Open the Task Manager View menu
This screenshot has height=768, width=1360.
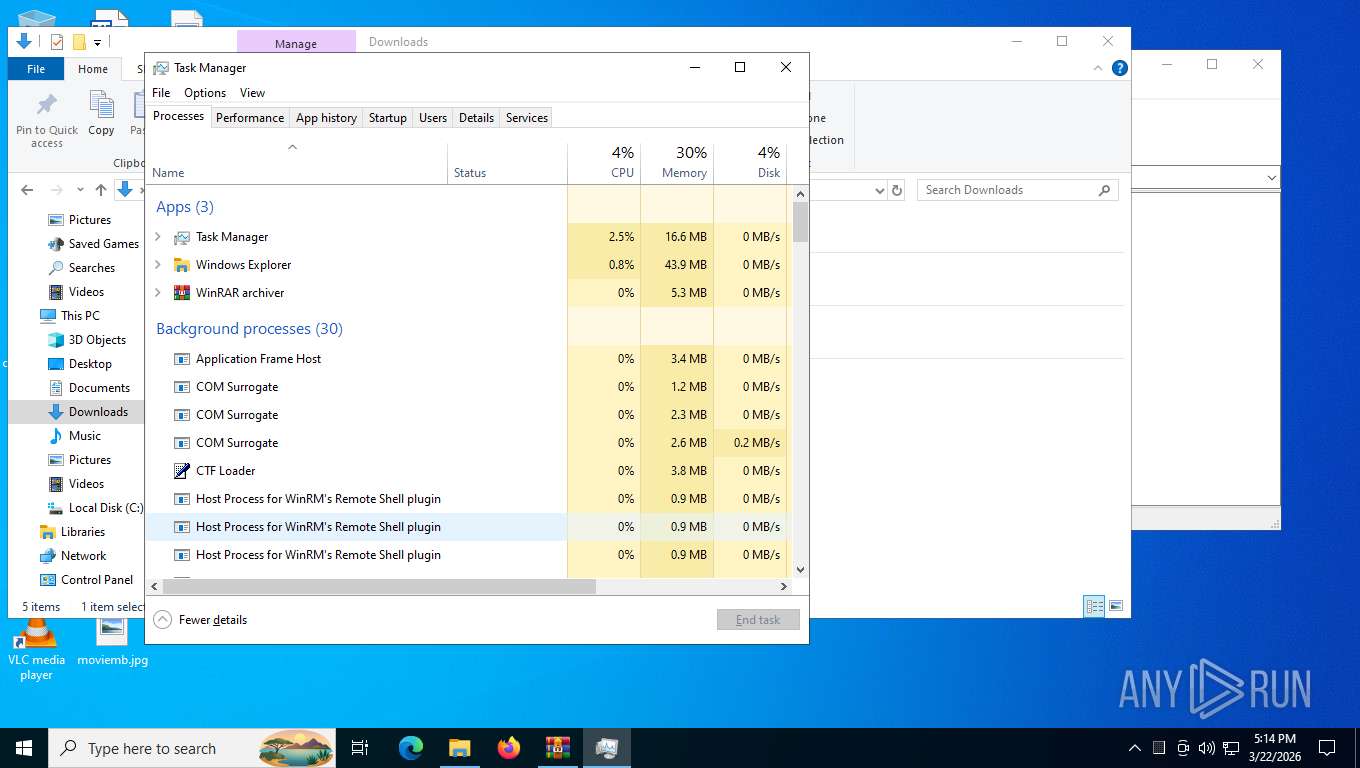tap(253, 93)
